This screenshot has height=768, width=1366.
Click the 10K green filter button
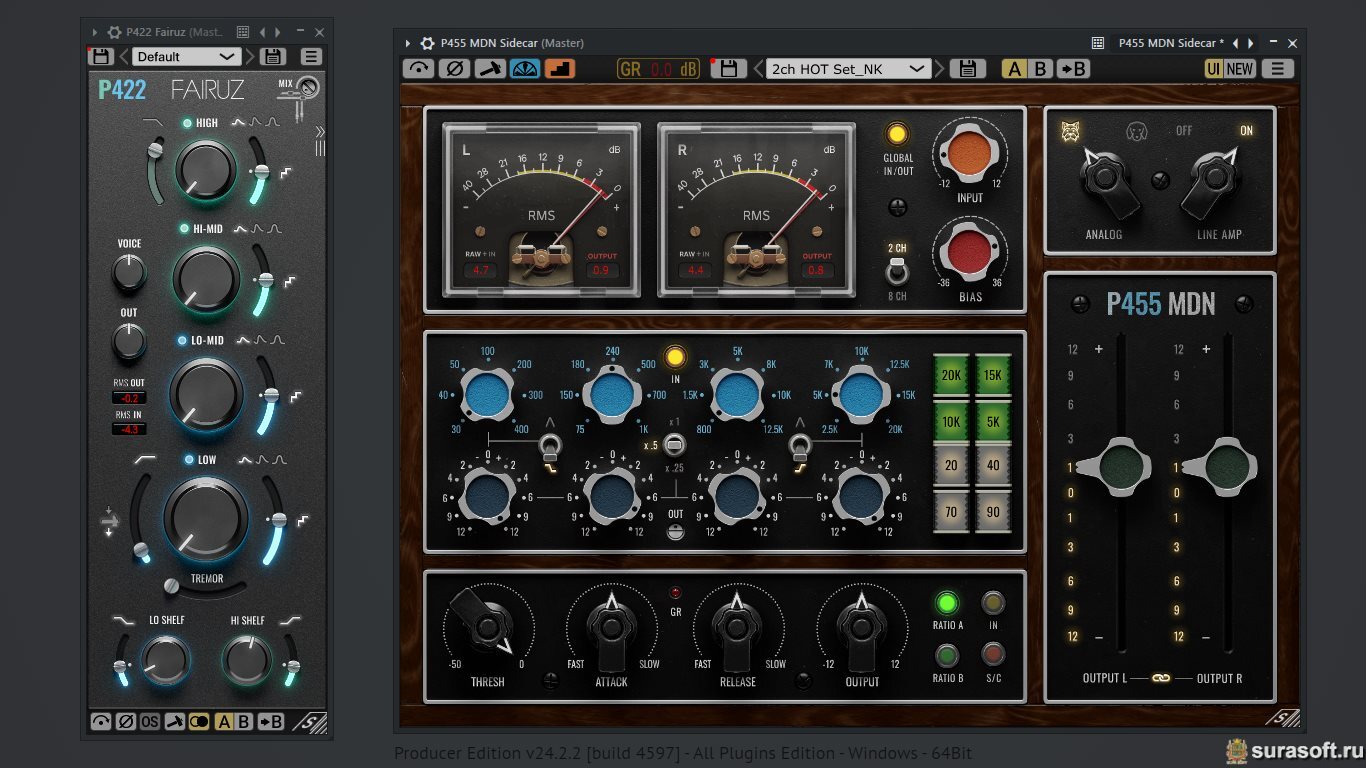951,421
